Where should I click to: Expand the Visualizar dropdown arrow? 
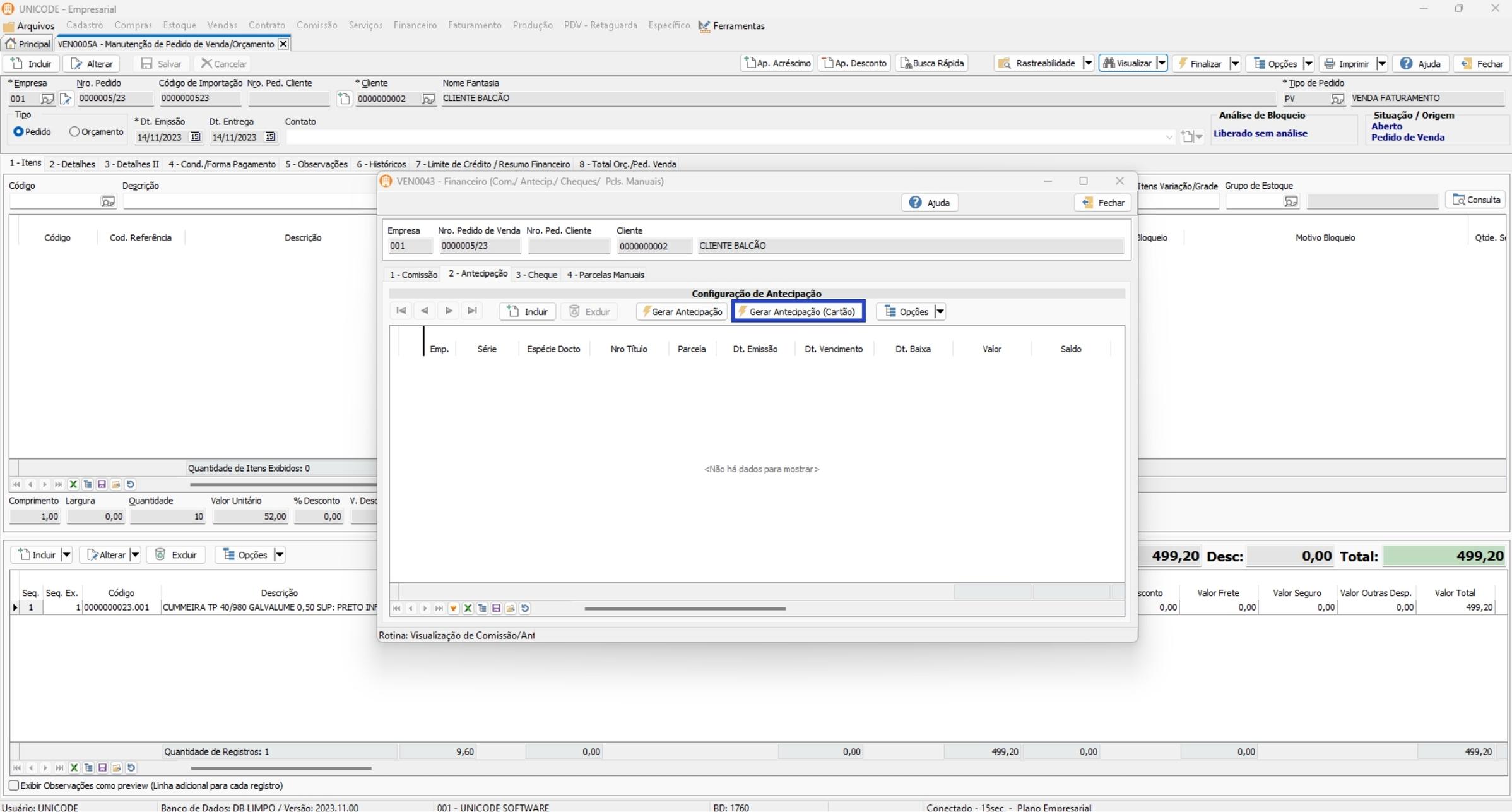click(x=1161, y=63)
